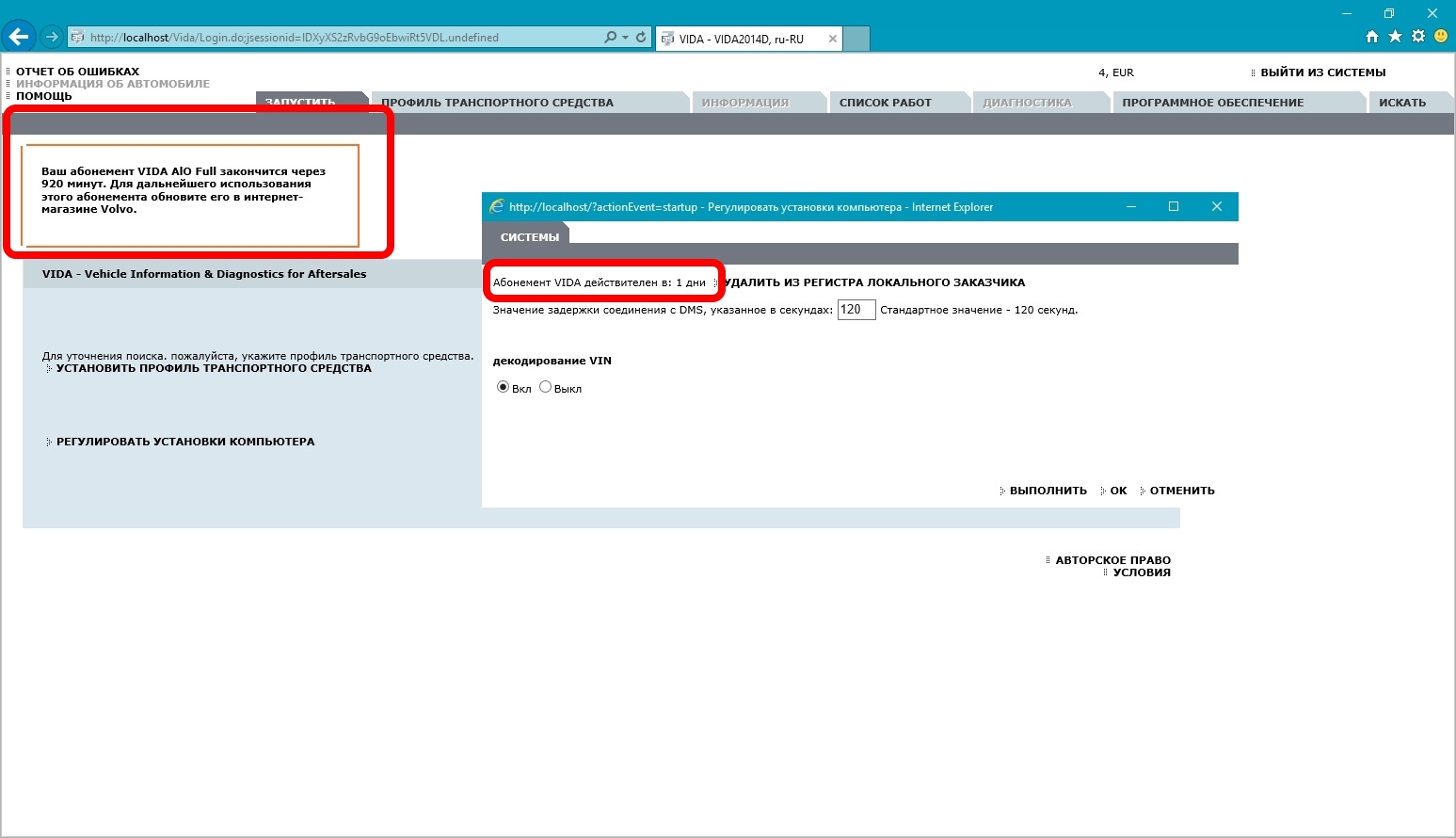
Task: Click '4, EUR' text in header
Action: (x=1116, y=73)
